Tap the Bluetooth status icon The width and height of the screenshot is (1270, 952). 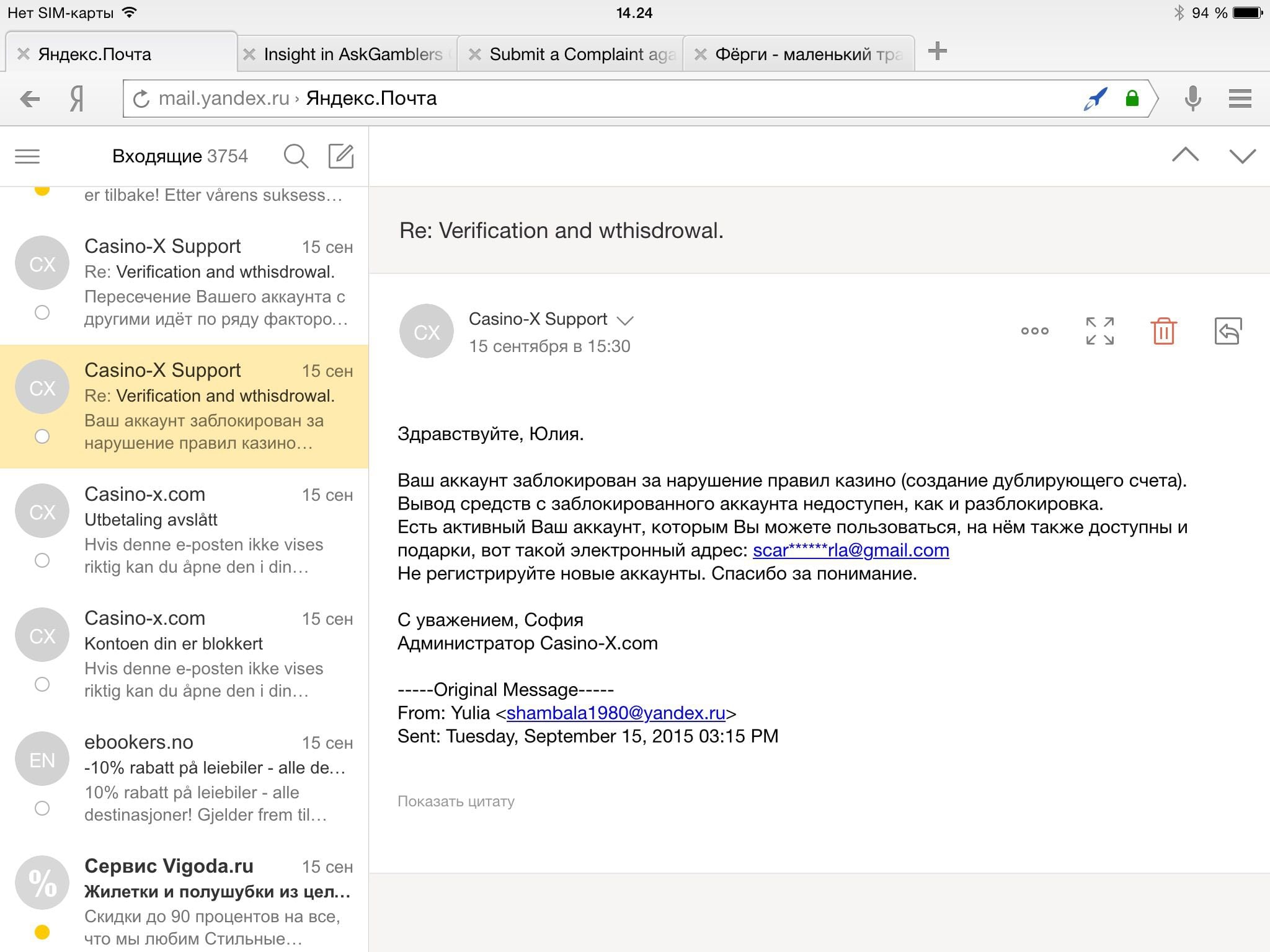(1179, 13)
